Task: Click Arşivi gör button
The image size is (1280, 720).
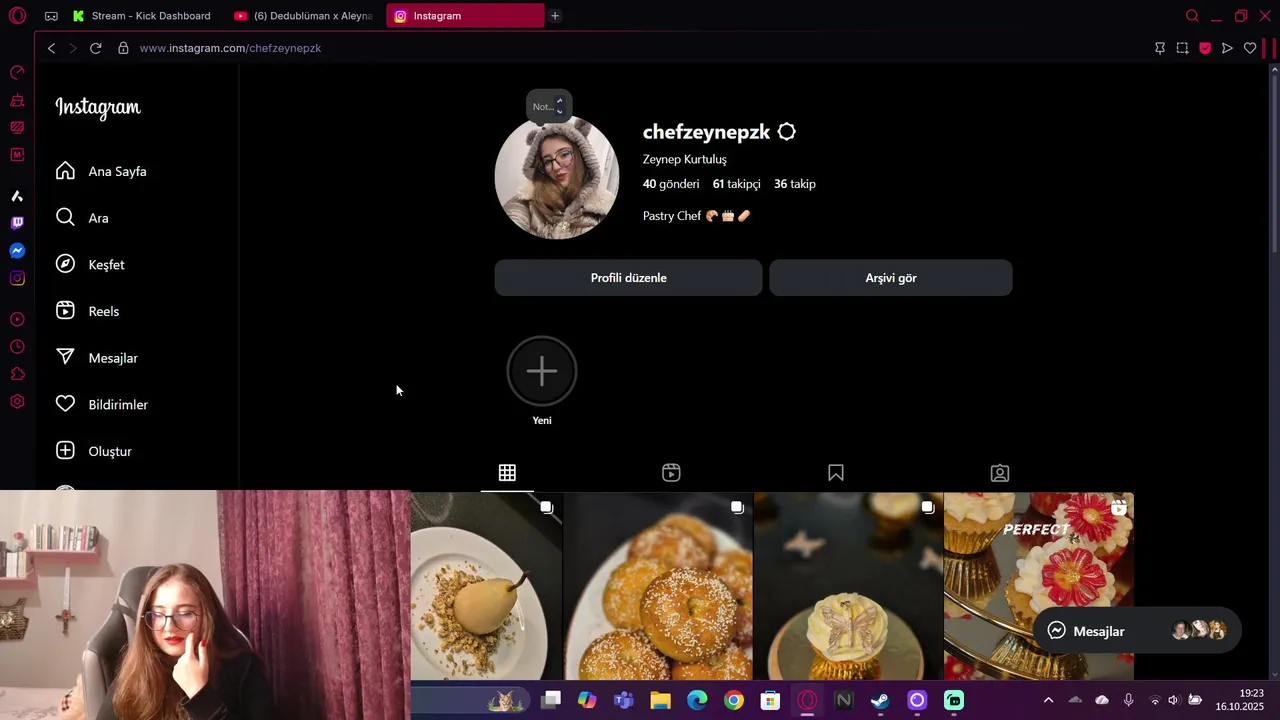Action: tap(891, 278)
